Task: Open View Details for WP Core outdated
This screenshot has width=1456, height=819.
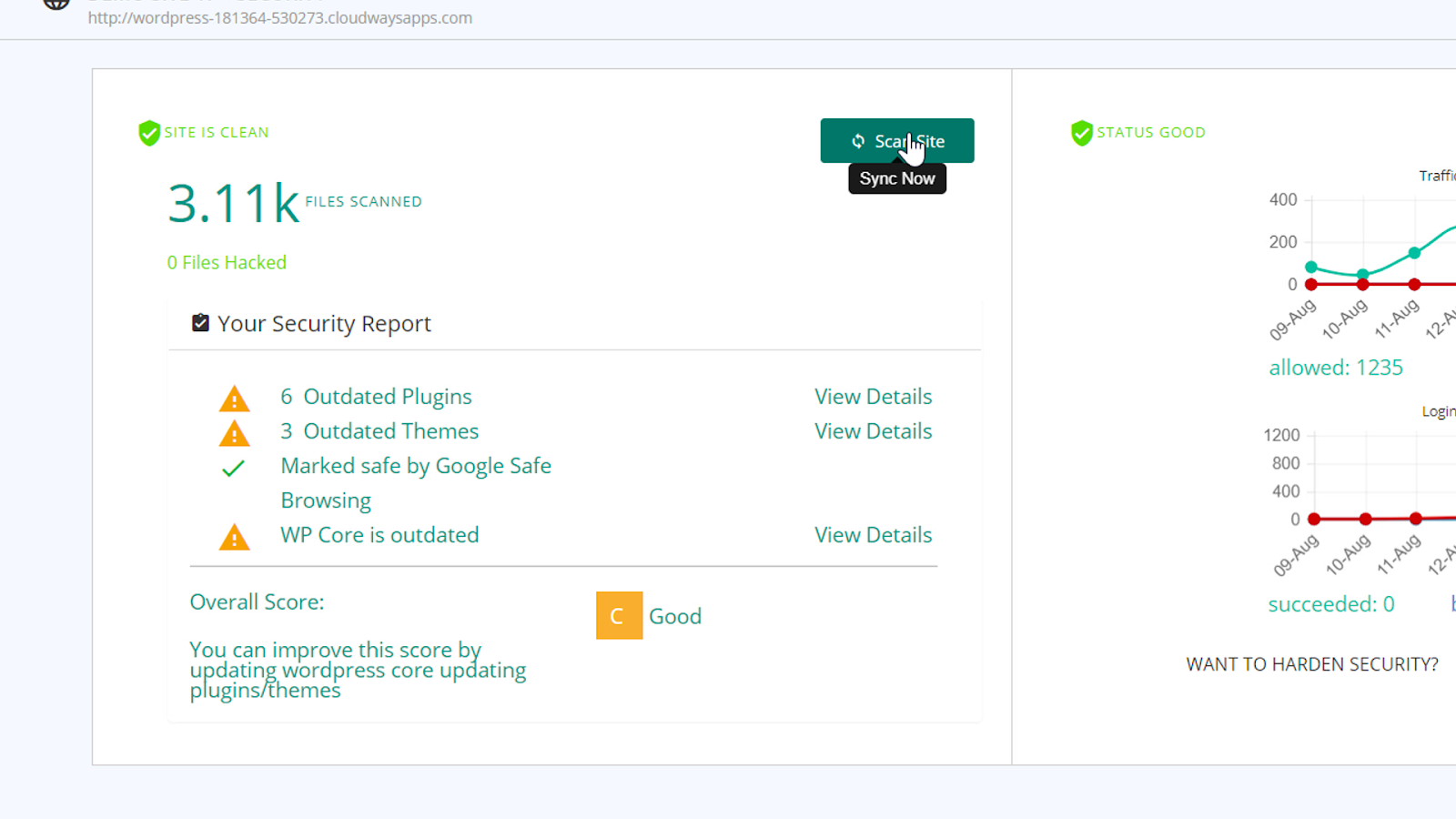Action: [873, 535]
